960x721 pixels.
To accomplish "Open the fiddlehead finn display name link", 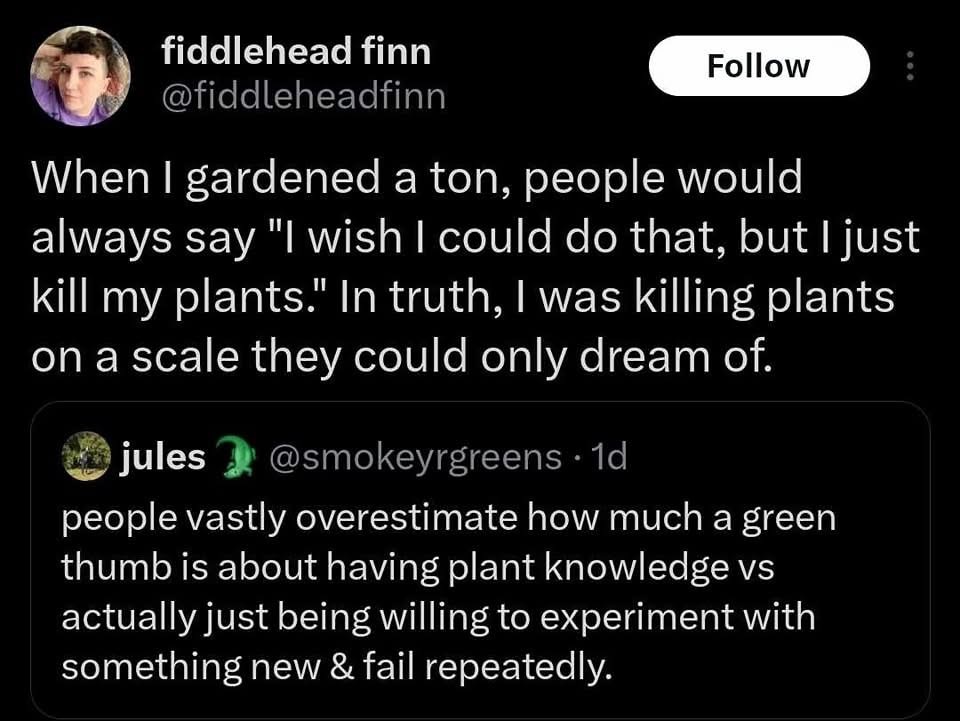I will (296, 52).
